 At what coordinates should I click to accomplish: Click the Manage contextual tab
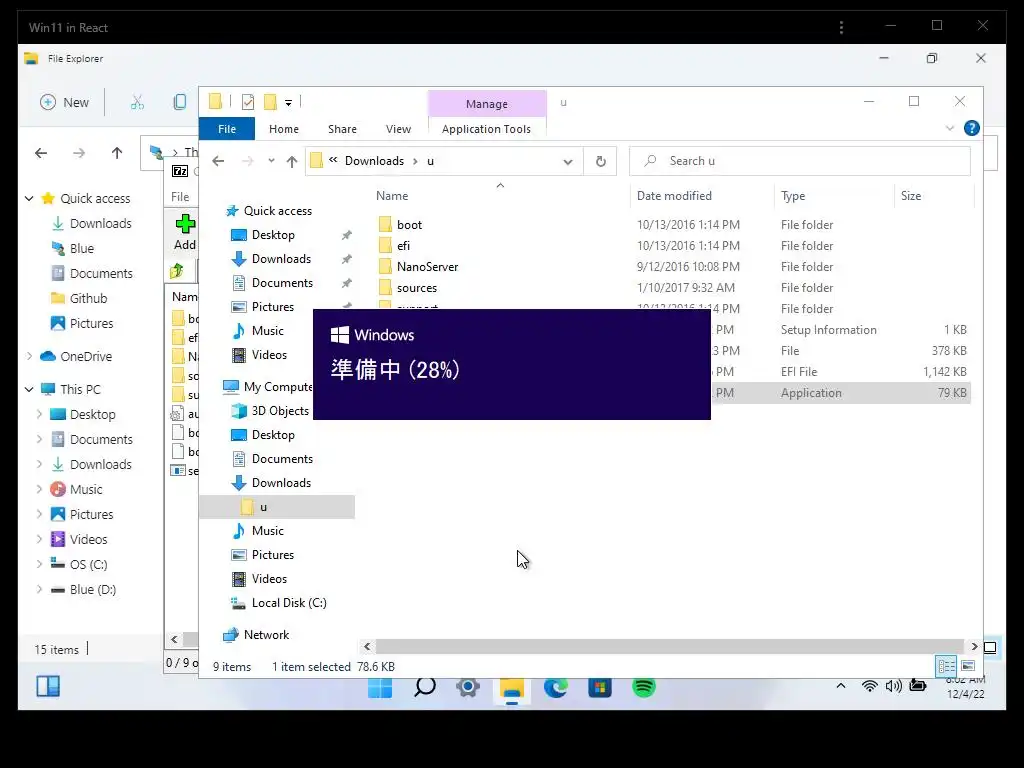(x=487, y=104)
